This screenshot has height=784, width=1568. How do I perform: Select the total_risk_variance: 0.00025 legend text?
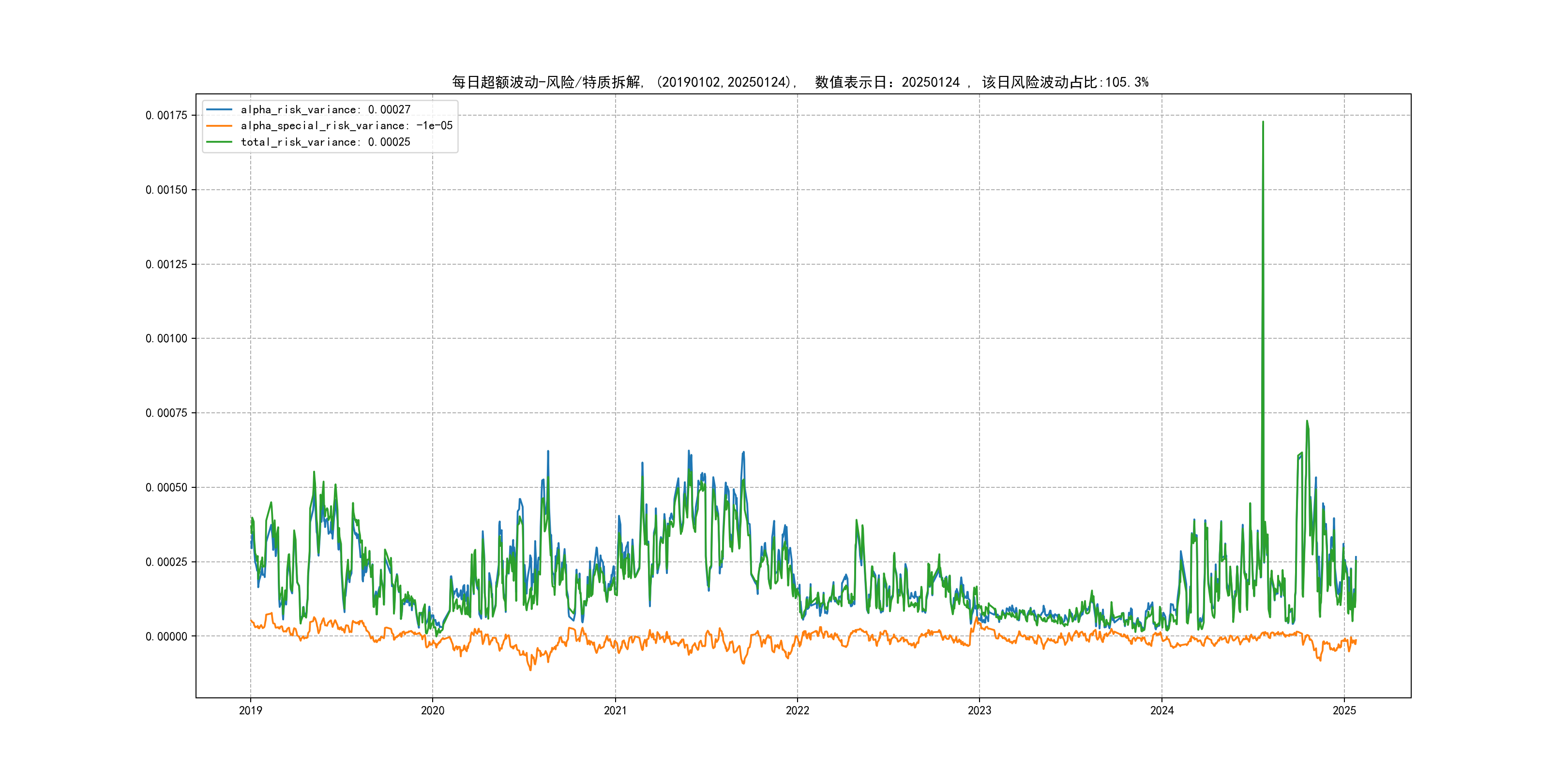(x=326, y=142)
